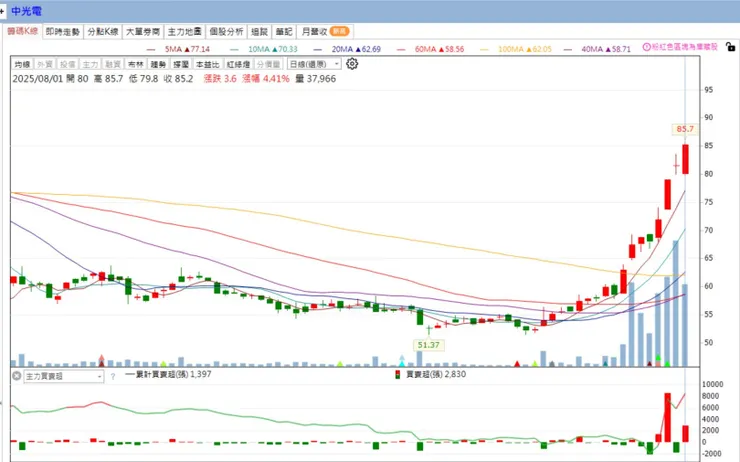This screenshot has height=462, width=740.
Task: Click the 60MA legend entry
Action: click(x=431, y=49)
